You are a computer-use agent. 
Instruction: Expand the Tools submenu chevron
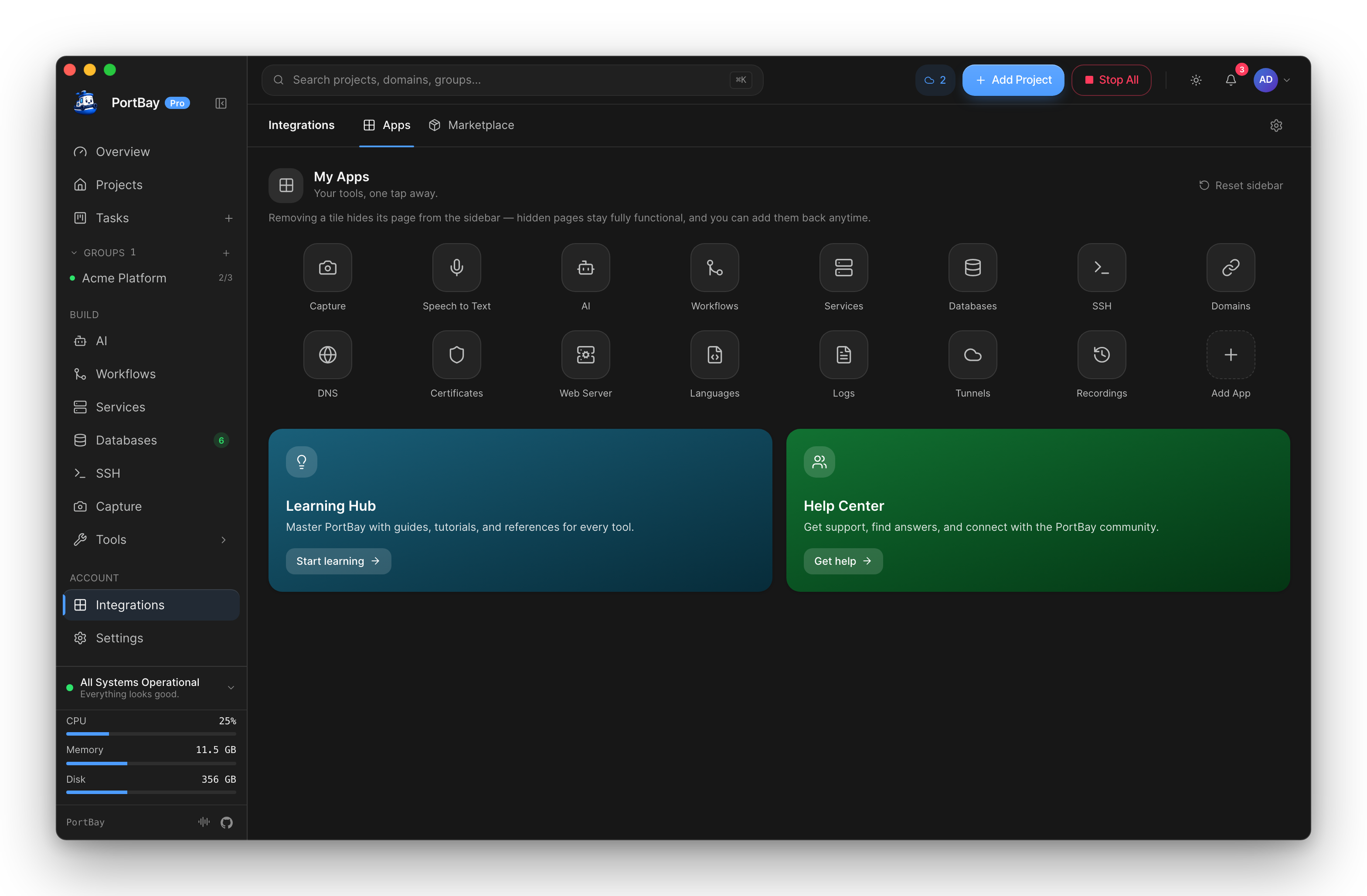click(x=224, y=540)
